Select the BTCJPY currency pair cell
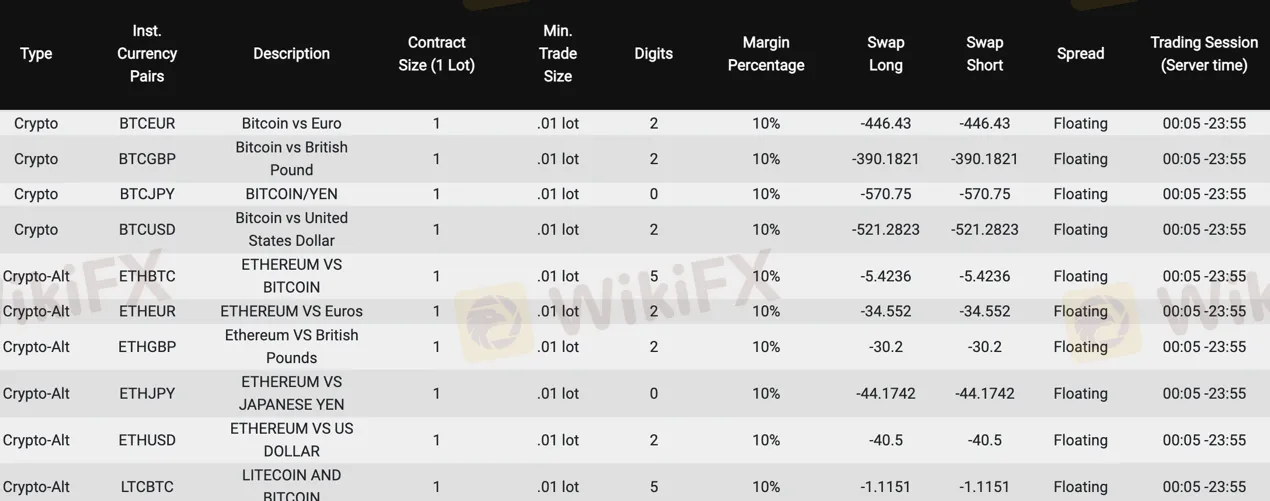1270x501 pixels. pos(147,194)
